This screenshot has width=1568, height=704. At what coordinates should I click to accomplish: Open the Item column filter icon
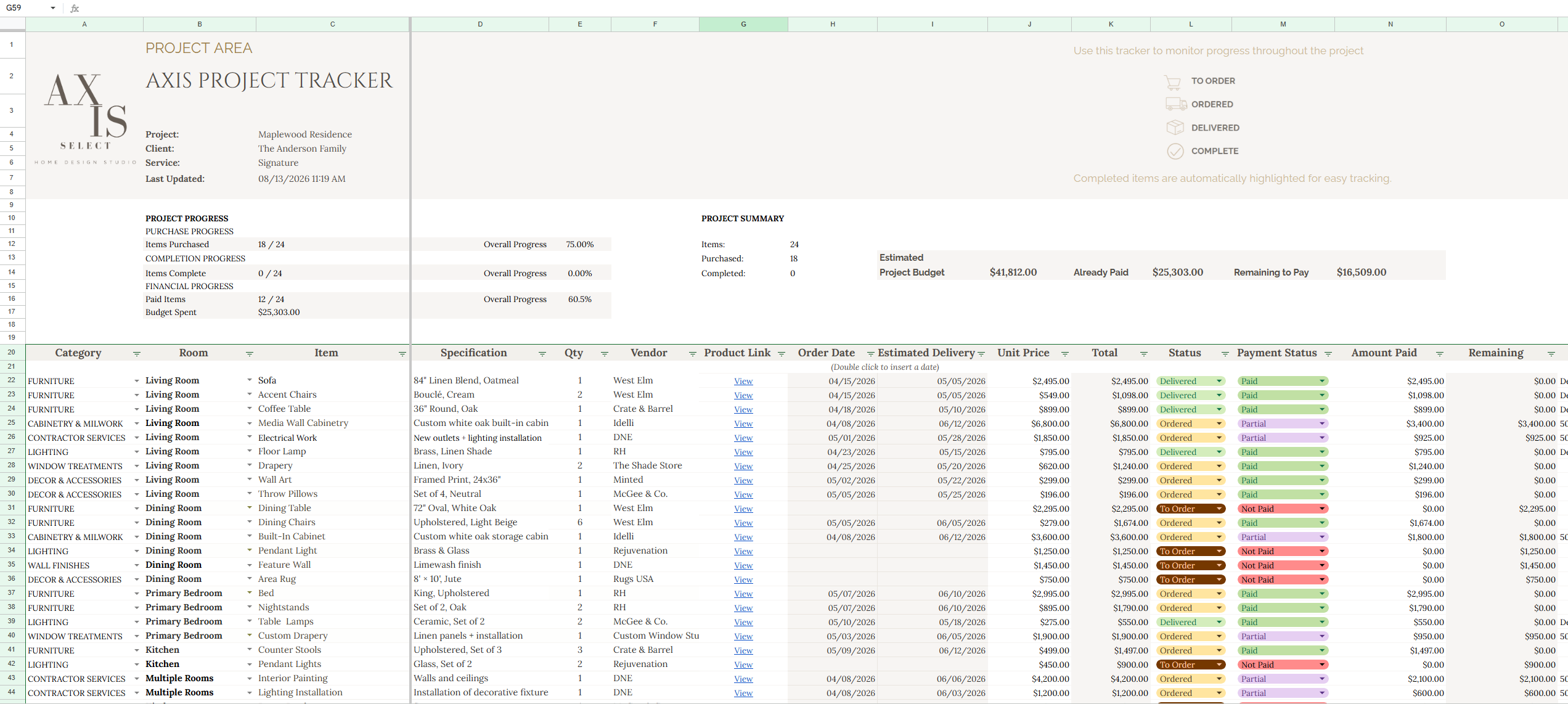(x=402, y=354)
